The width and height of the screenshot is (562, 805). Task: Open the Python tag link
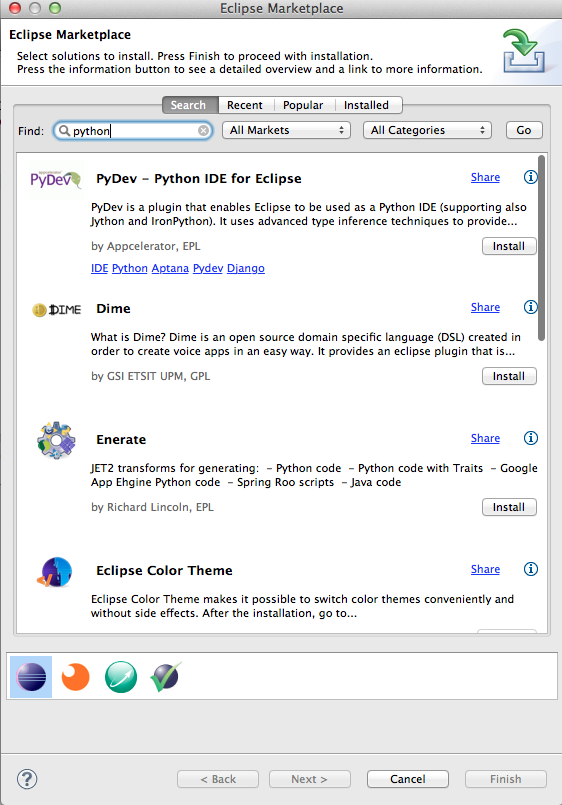pos(130,269)
